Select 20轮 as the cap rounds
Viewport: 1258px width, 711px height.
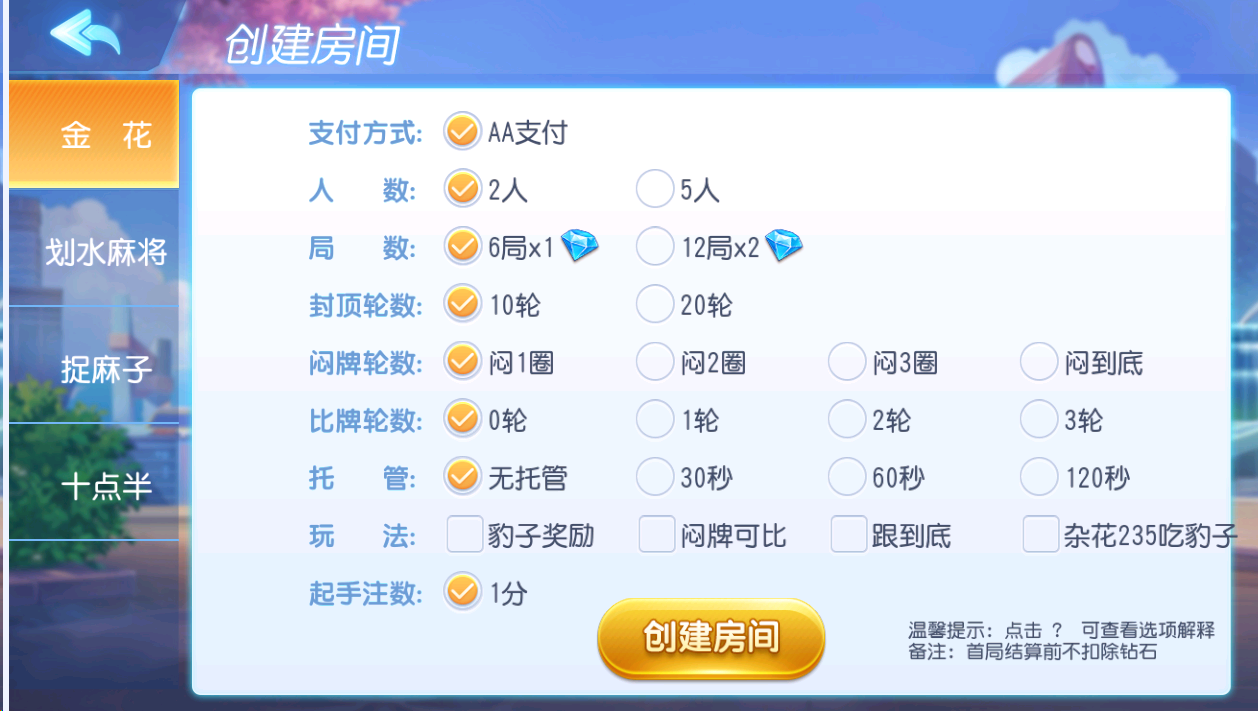coord(655,304)
